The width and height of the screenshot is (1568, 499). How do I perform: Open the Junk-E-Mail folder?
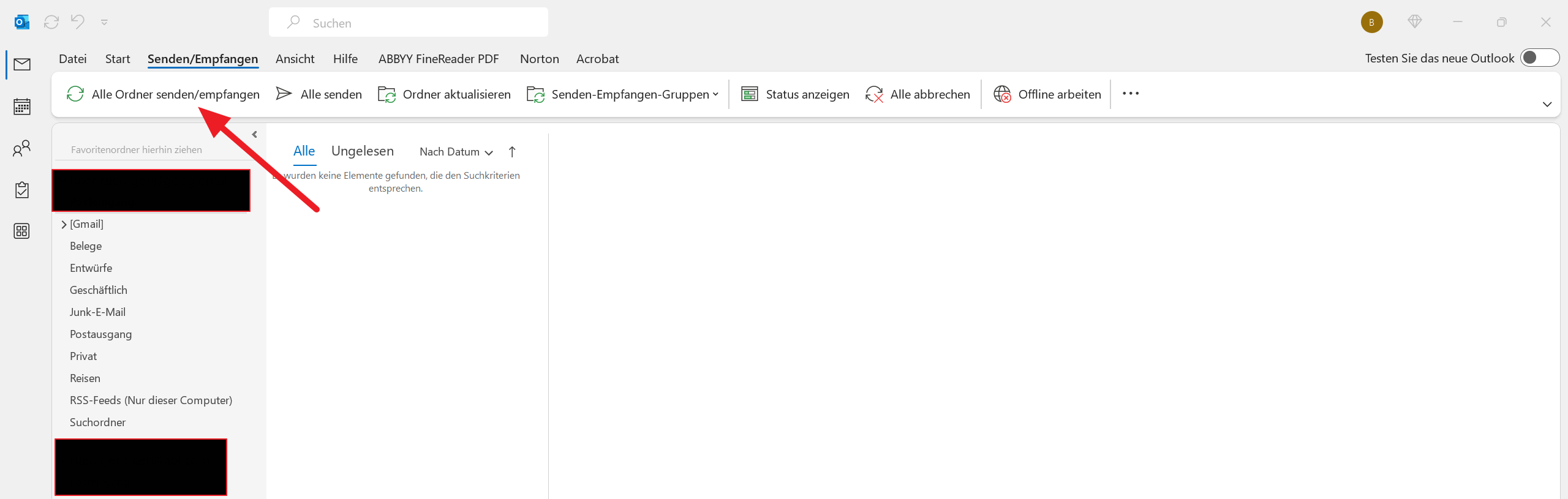click(97, 312)
